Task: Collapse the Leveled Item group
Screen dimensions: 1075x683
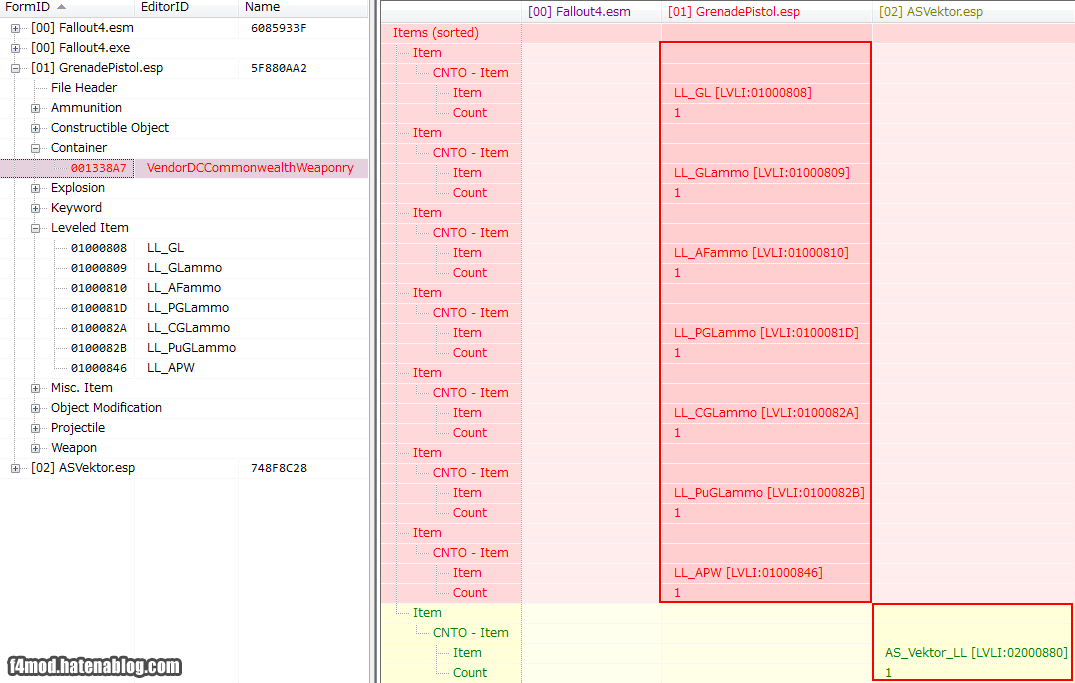Action: (35, 228)
